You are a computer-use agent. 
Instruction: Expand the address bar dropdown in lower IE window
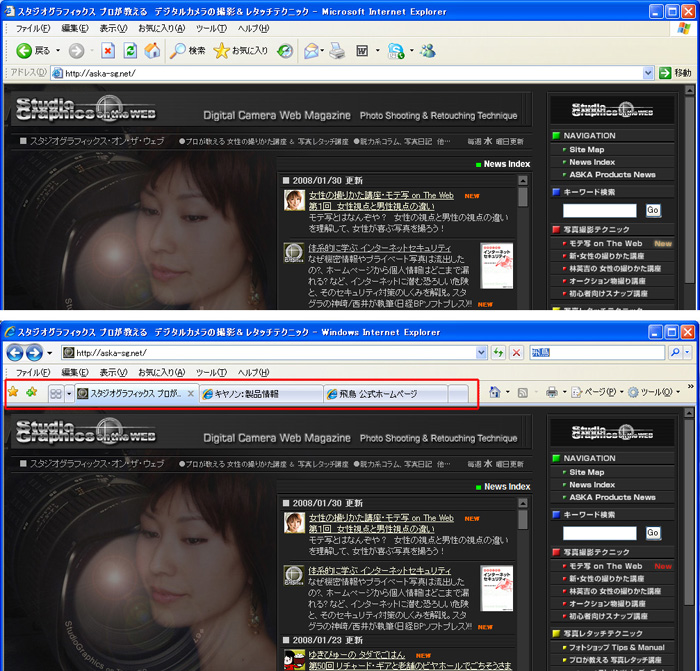(x=481, y=353)
